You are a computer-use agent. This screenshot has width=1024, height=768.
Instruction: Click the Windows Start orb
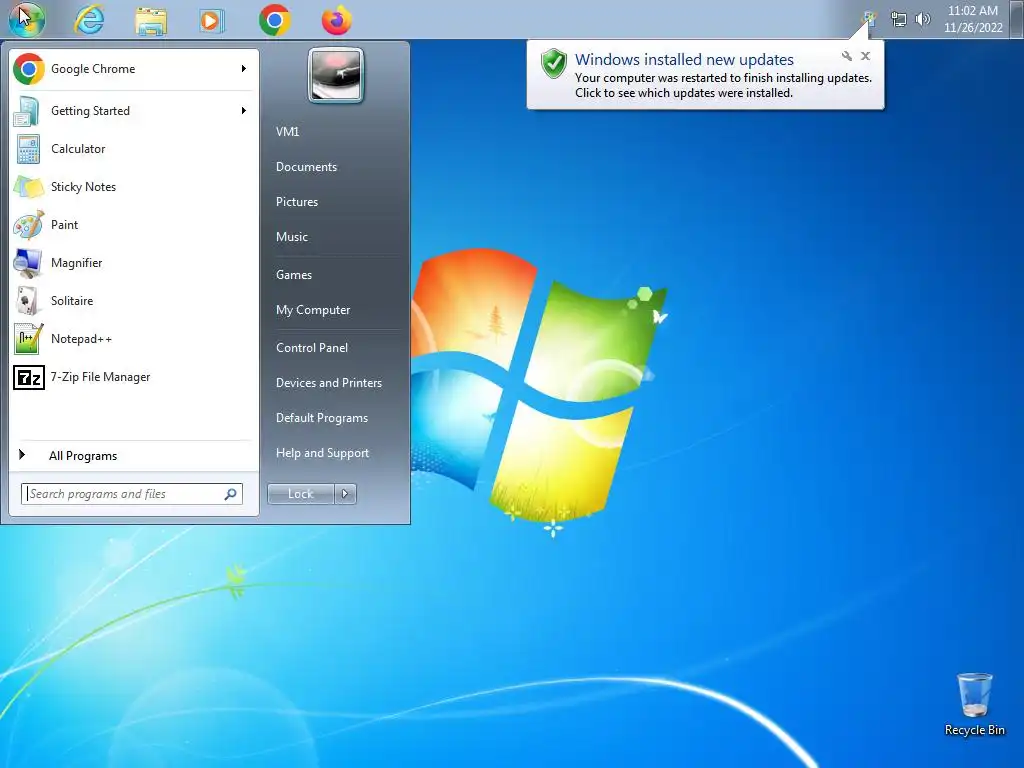[x=27, y=20]
